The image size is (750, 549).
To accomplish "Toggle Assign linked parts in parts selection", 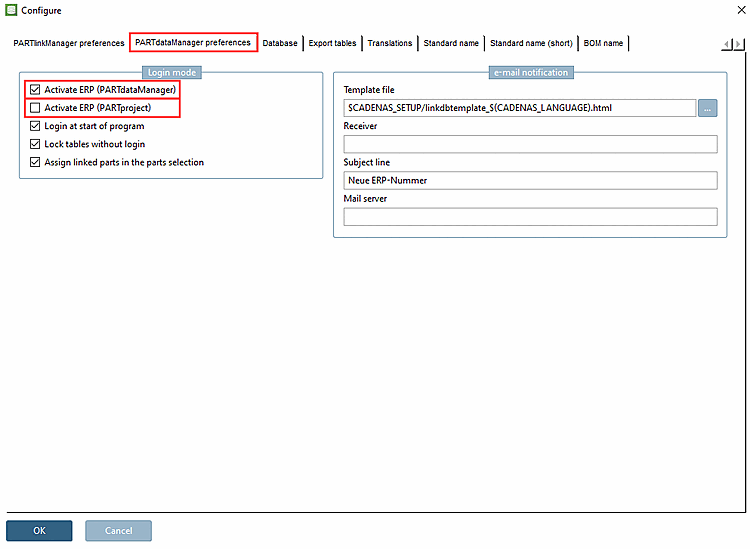I will pos(35,163).
